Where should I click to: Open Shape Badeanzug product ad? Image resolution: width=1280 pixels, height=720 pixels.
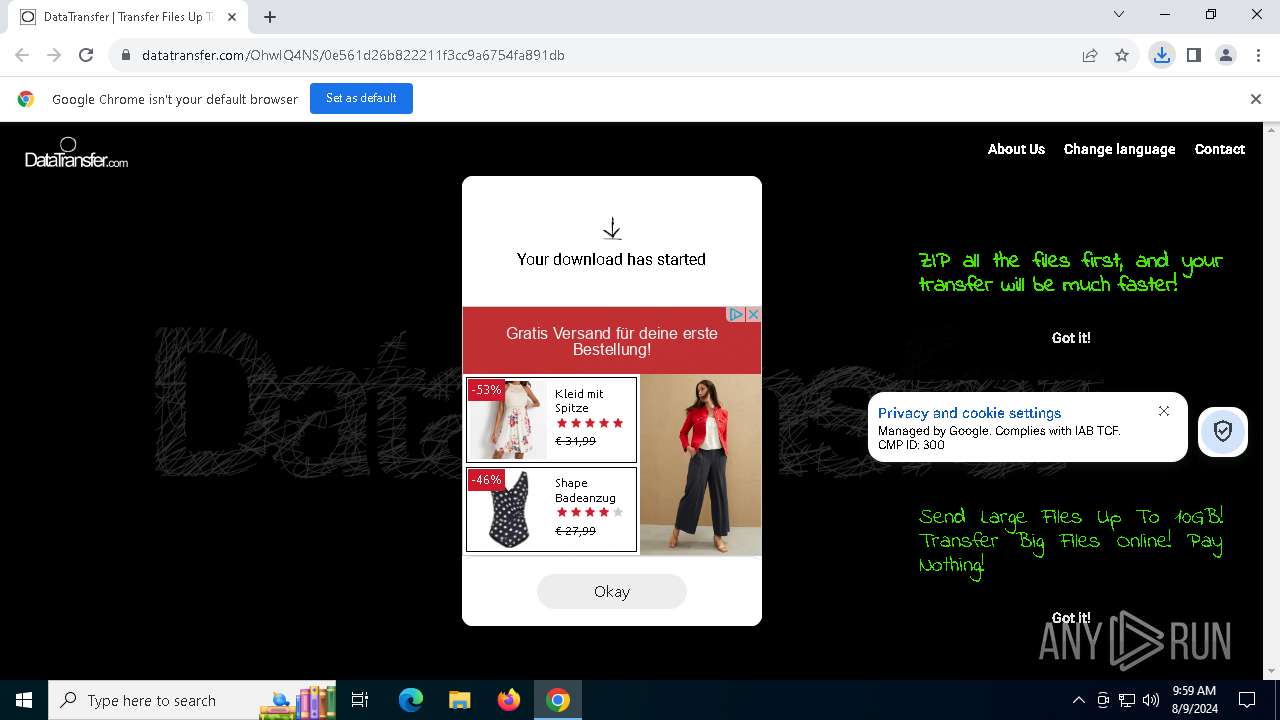point(551,510)
